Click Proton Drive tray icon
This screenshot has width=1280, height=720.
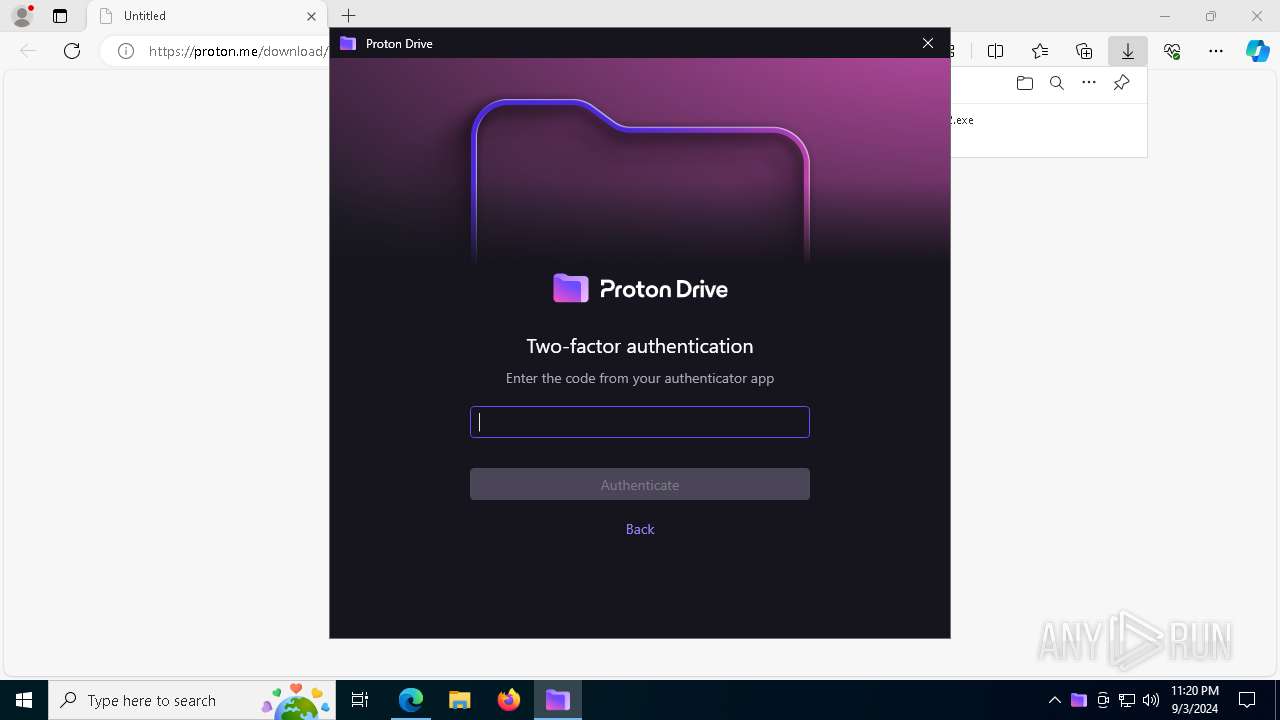coord(1078,700)
